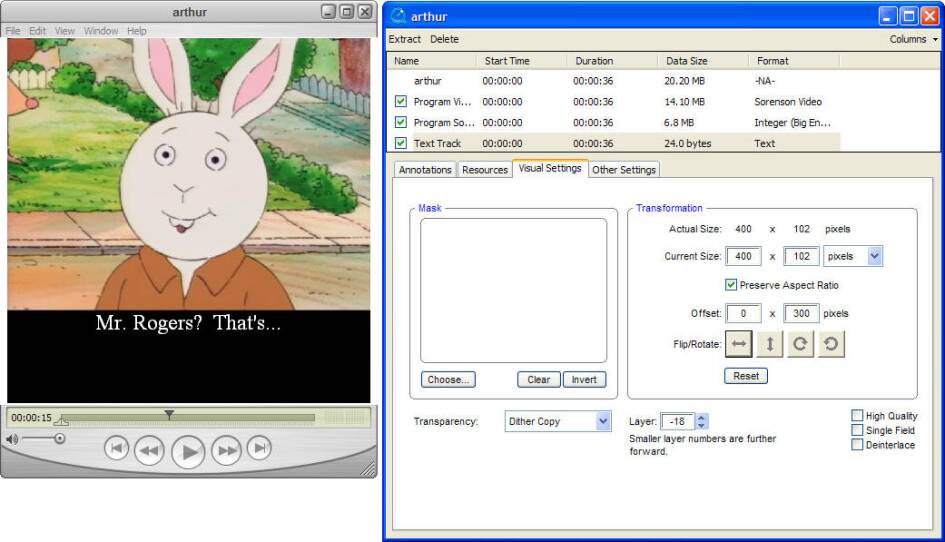Zoom the arthur player window

(347, 11)
